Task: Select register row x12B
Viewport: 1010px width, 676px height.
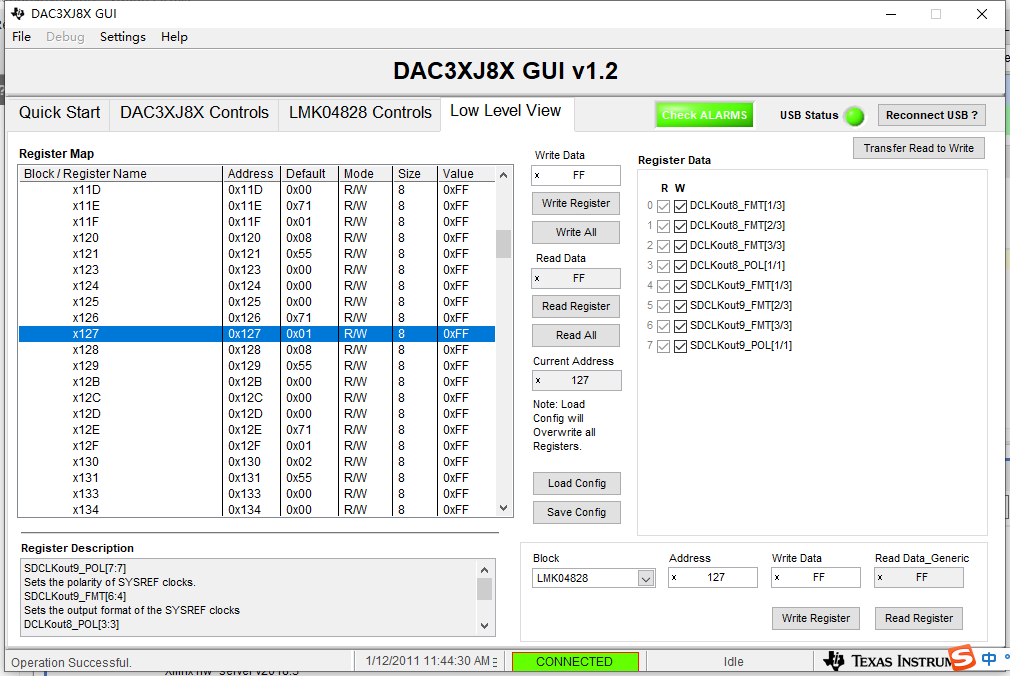Action: (257, 381)
